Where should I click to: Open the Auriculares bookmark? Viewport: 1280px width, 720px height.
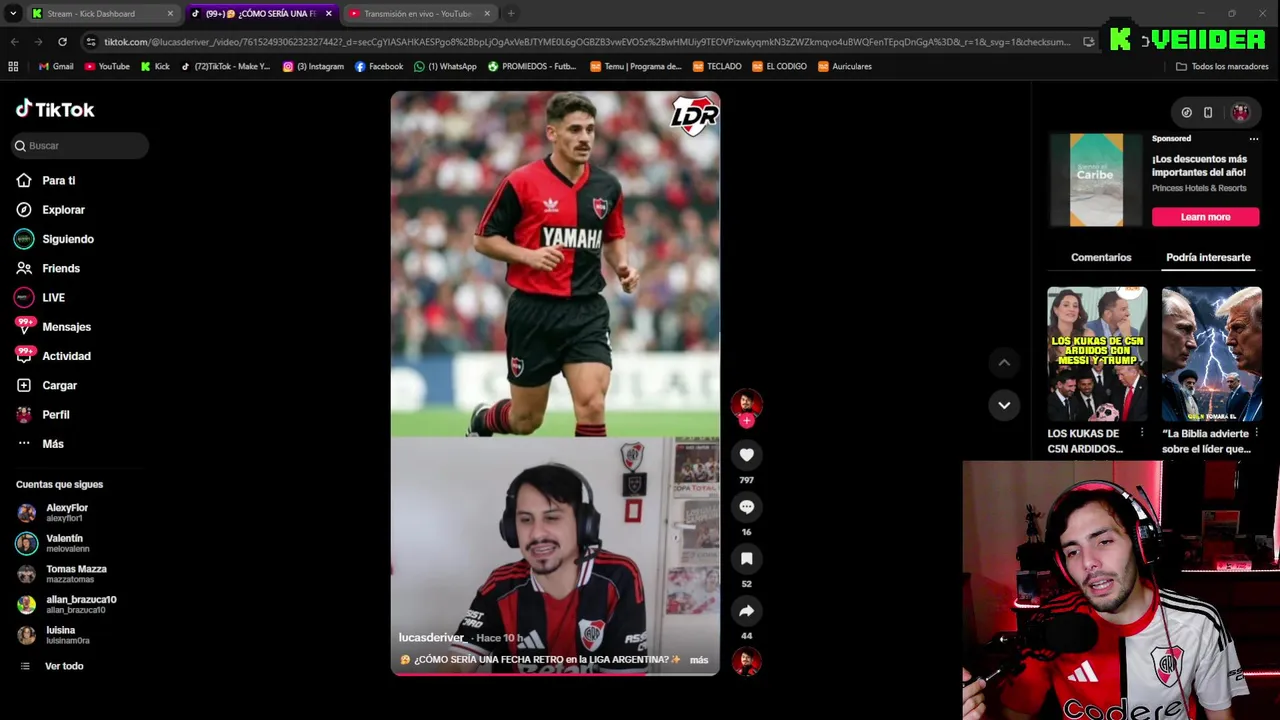point(845,67)
